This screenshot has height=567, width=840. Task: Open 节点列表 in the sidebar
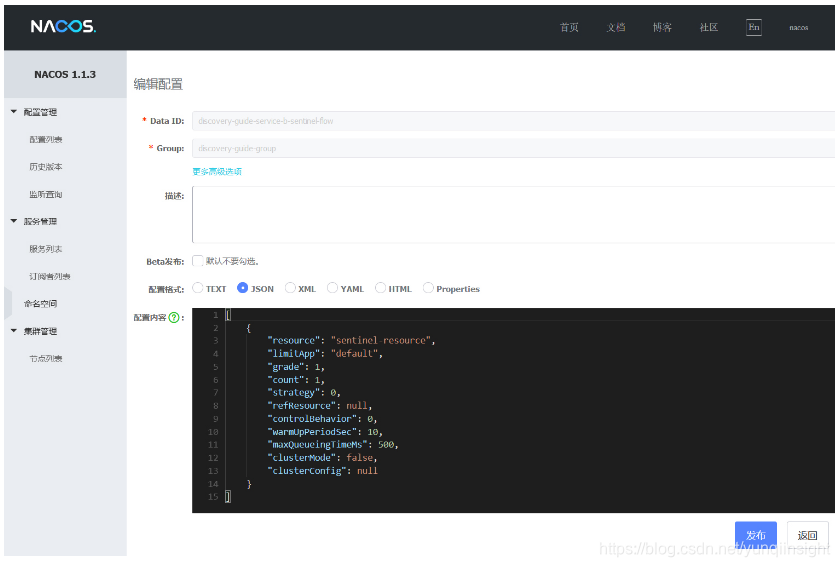pos(46,359)
